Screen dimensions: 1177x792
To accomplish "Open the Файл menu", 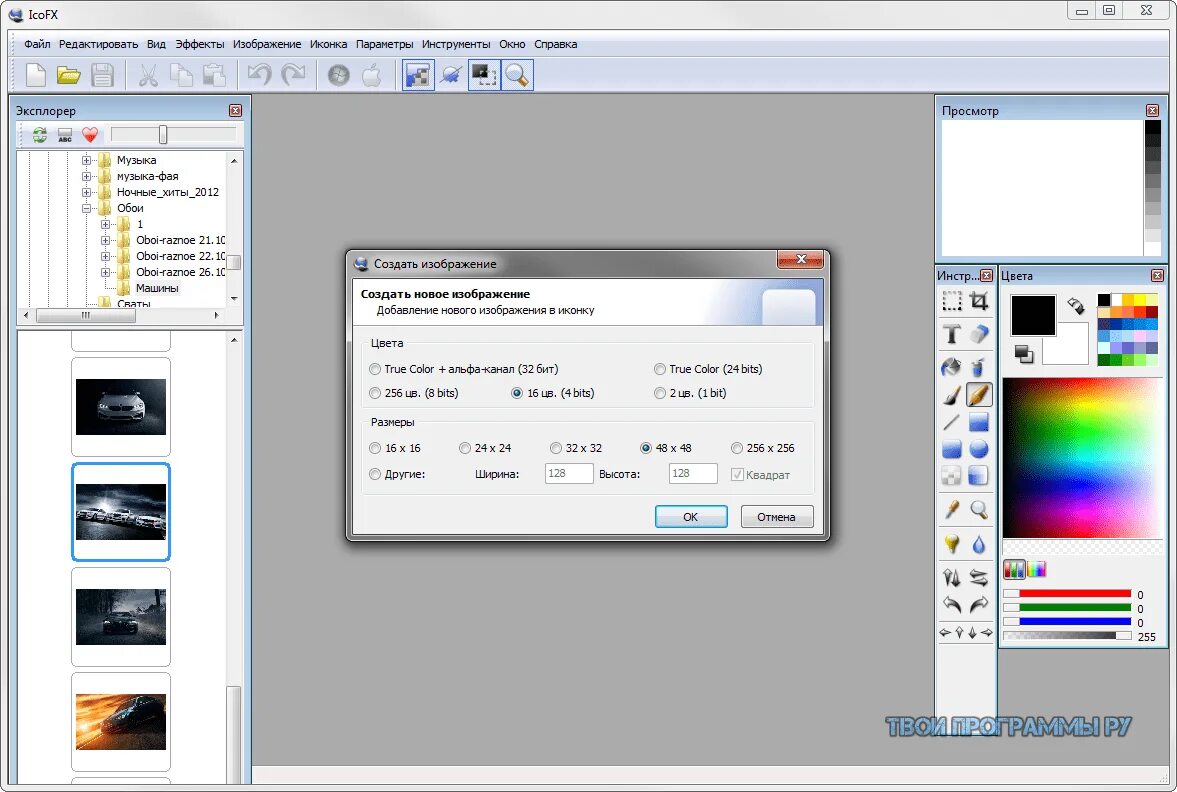I will coord(37,44).
